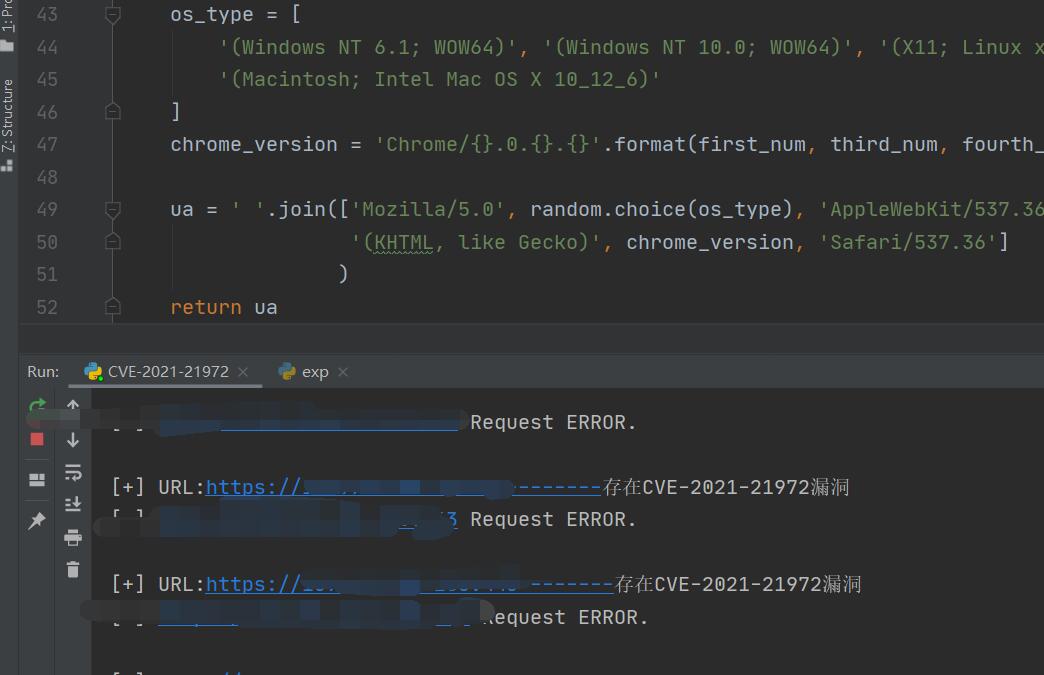
Task: Click the down arrow in Run panel
Action: (73, 440)
